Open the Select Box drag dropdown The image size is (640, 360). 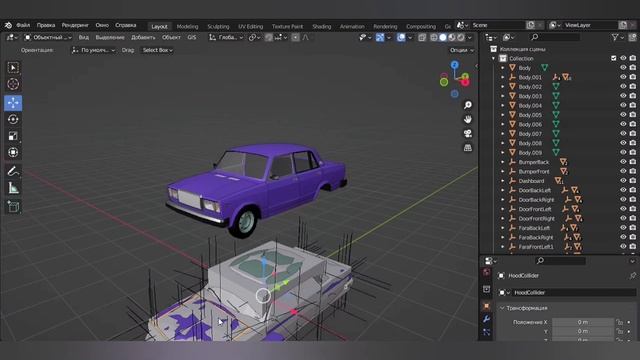click(x=157, y=50)
